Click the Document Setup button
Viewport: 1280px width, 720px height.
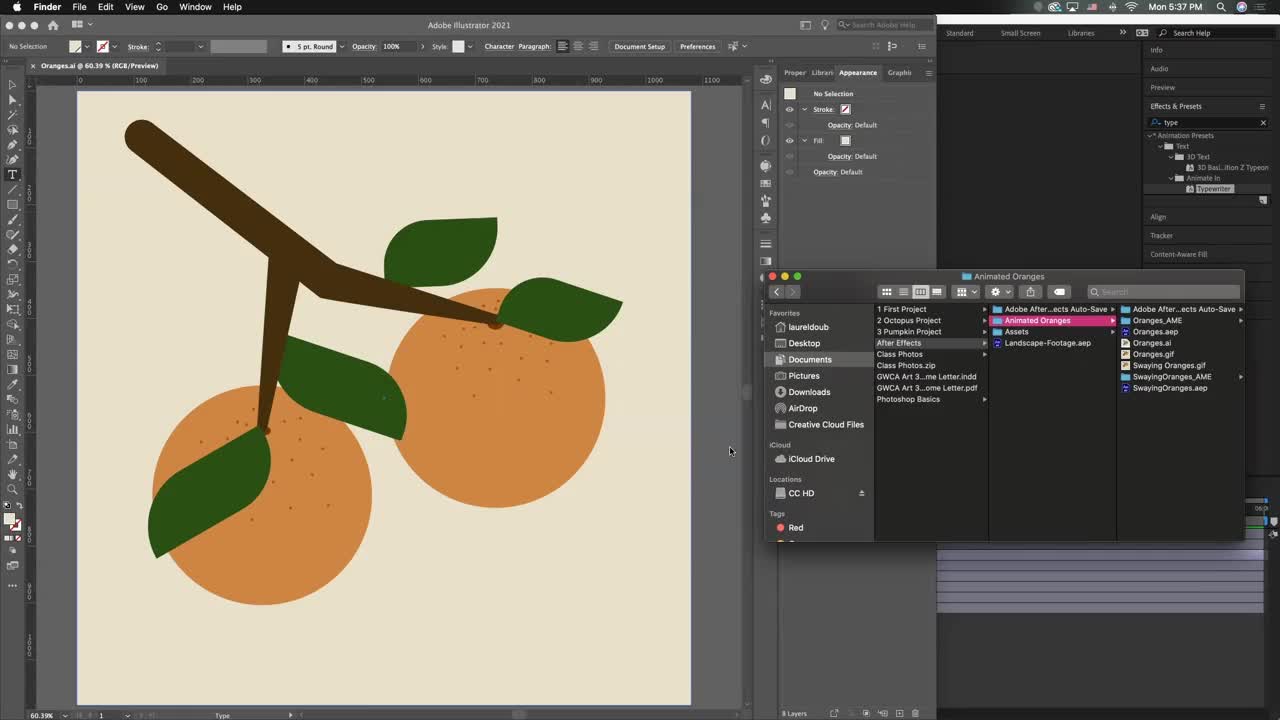click(x=639, y=46)
